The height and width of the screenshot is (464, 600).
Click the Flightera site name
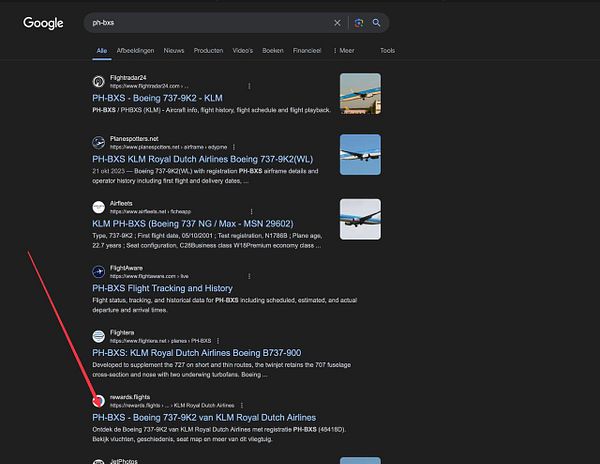(x=122, y=333)
